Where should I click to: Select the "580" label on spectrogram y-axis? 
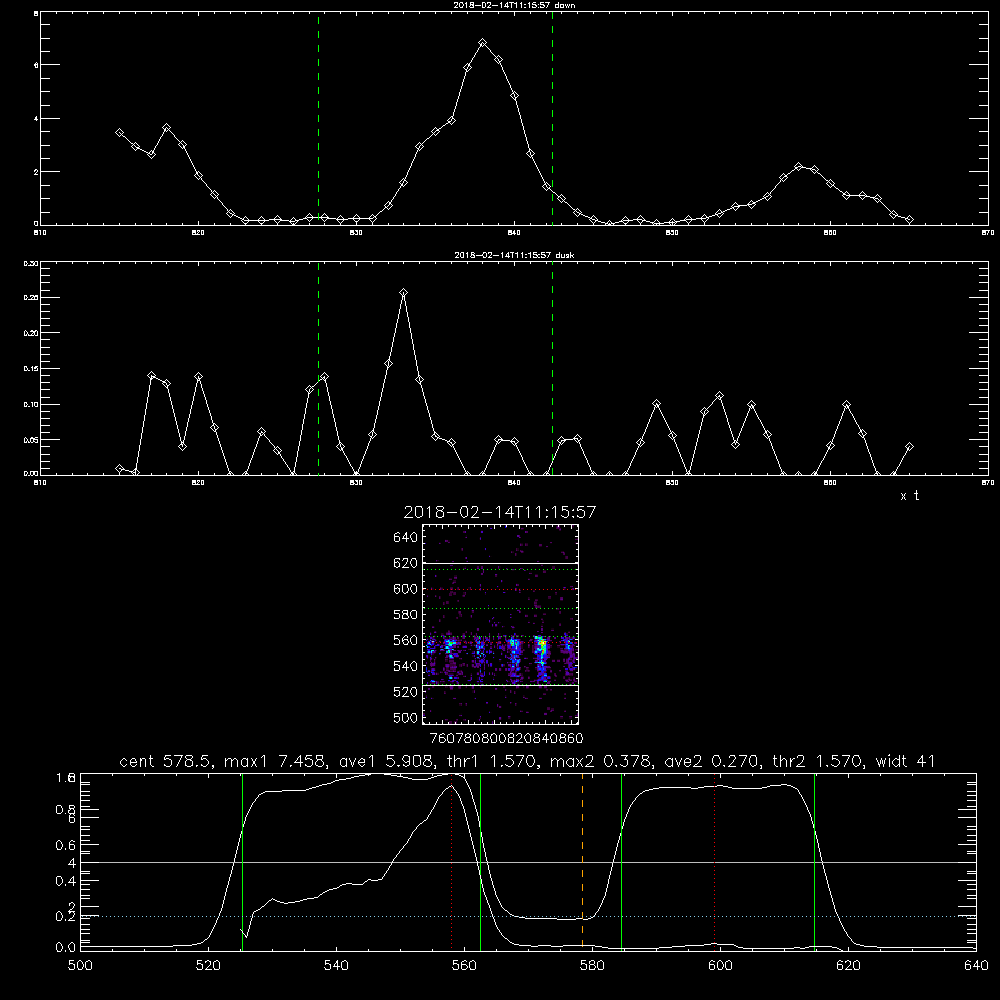point(406,615)
